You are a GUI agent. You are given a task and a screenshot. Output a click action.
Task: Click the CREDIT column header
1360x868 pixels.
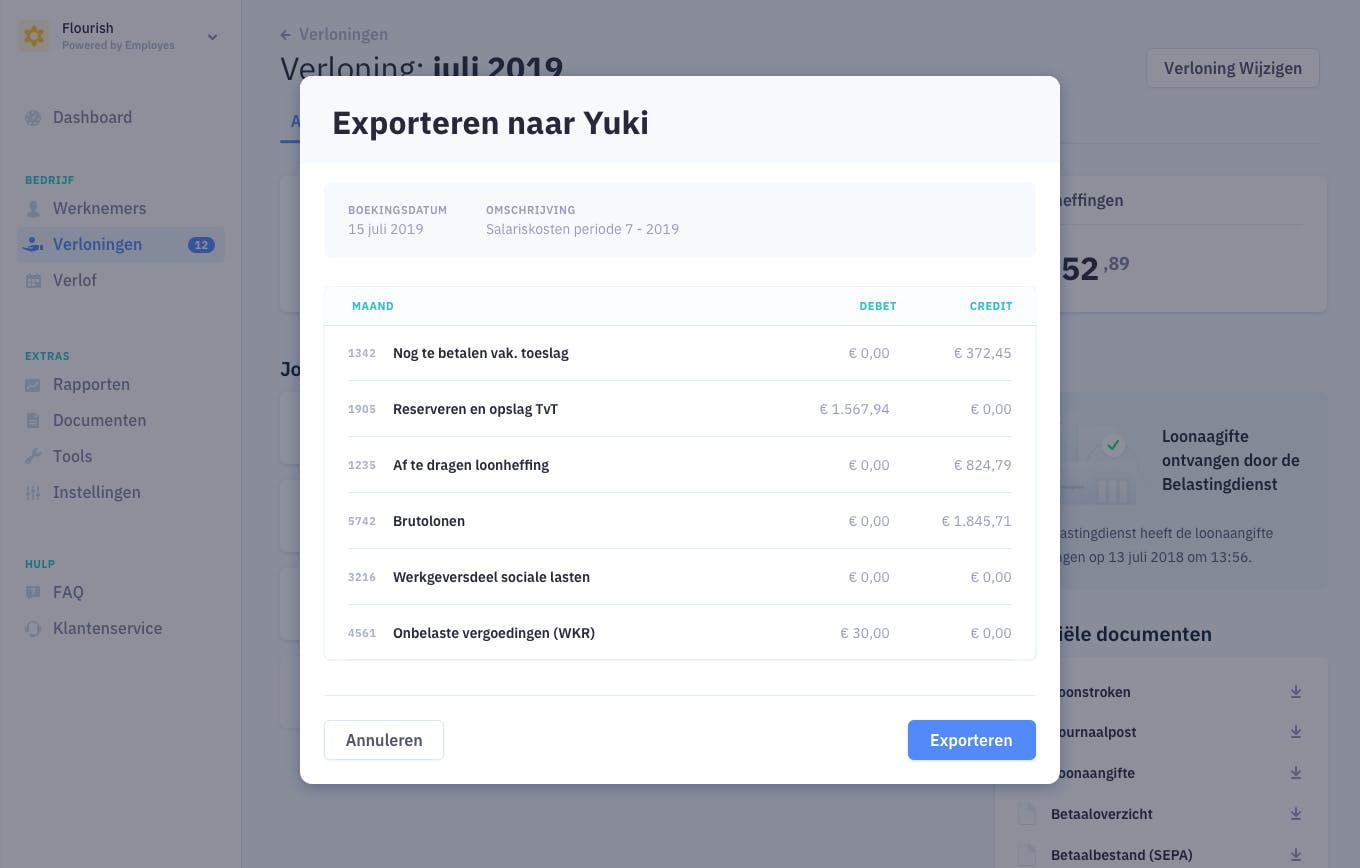(x=991, y=306)
